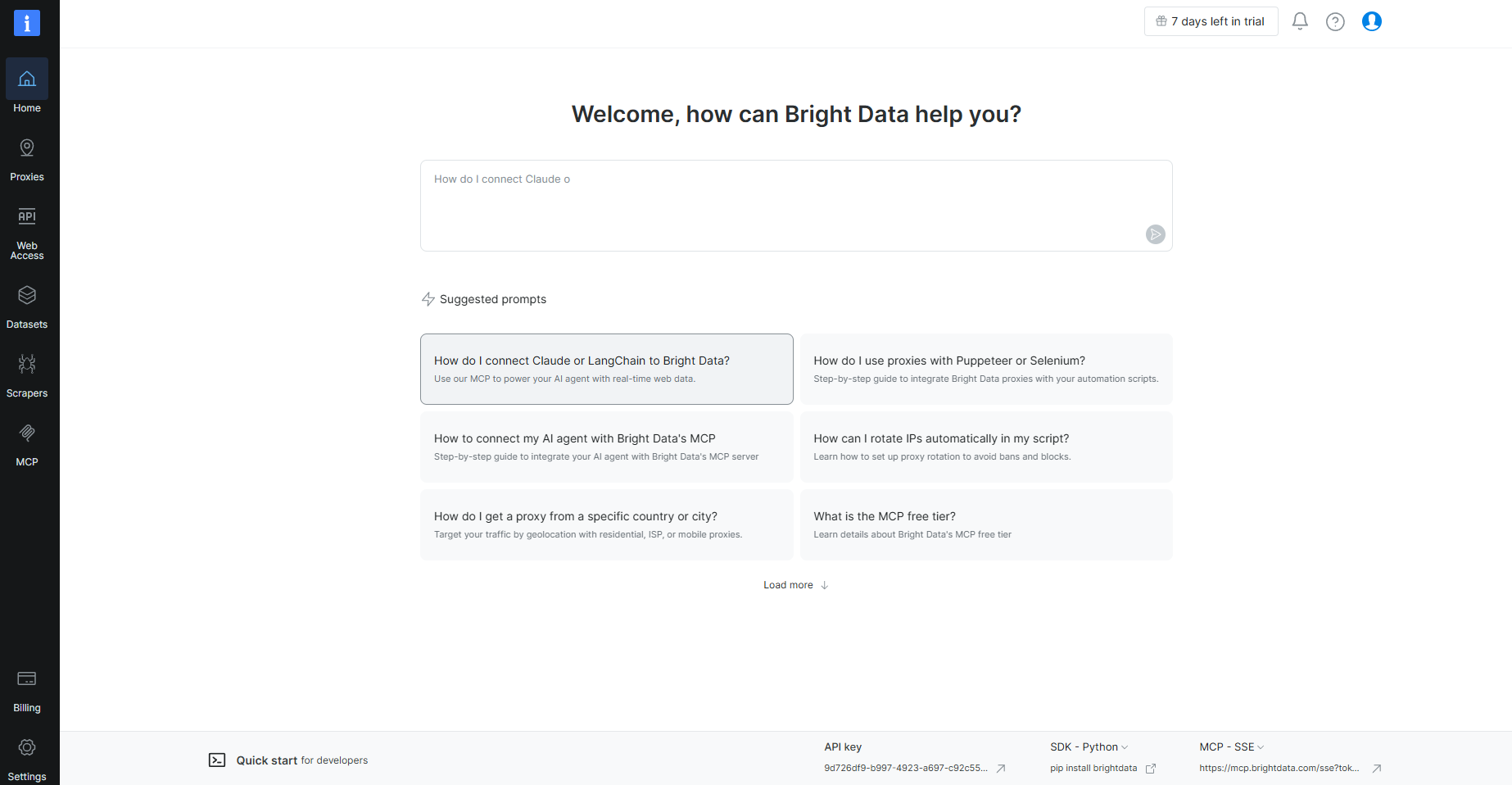Expand the SDK - Python dropdown
1512x785 pixels.
pos(1089,747)
